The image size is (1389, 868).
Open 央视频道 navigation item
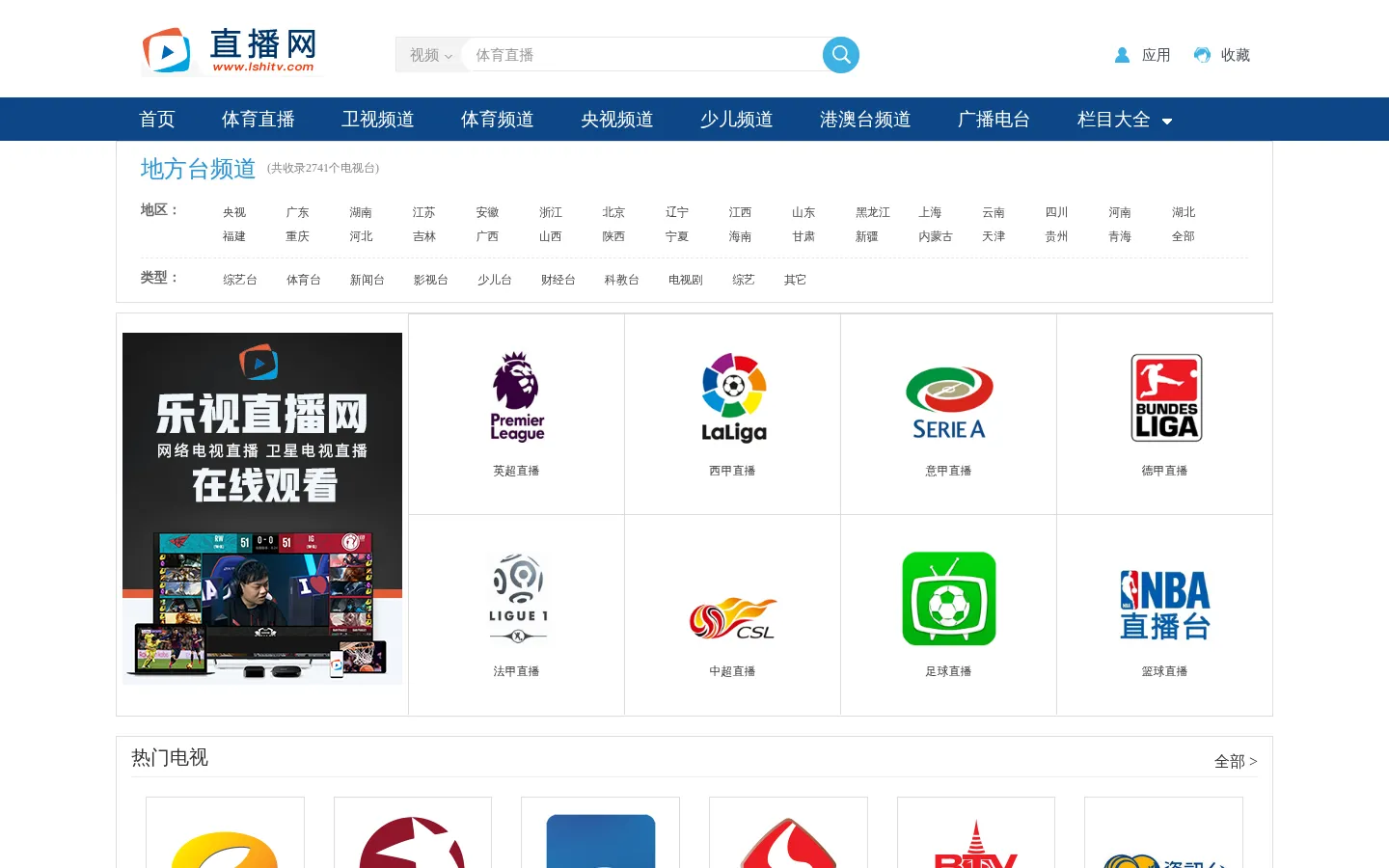tap(617, 120)
